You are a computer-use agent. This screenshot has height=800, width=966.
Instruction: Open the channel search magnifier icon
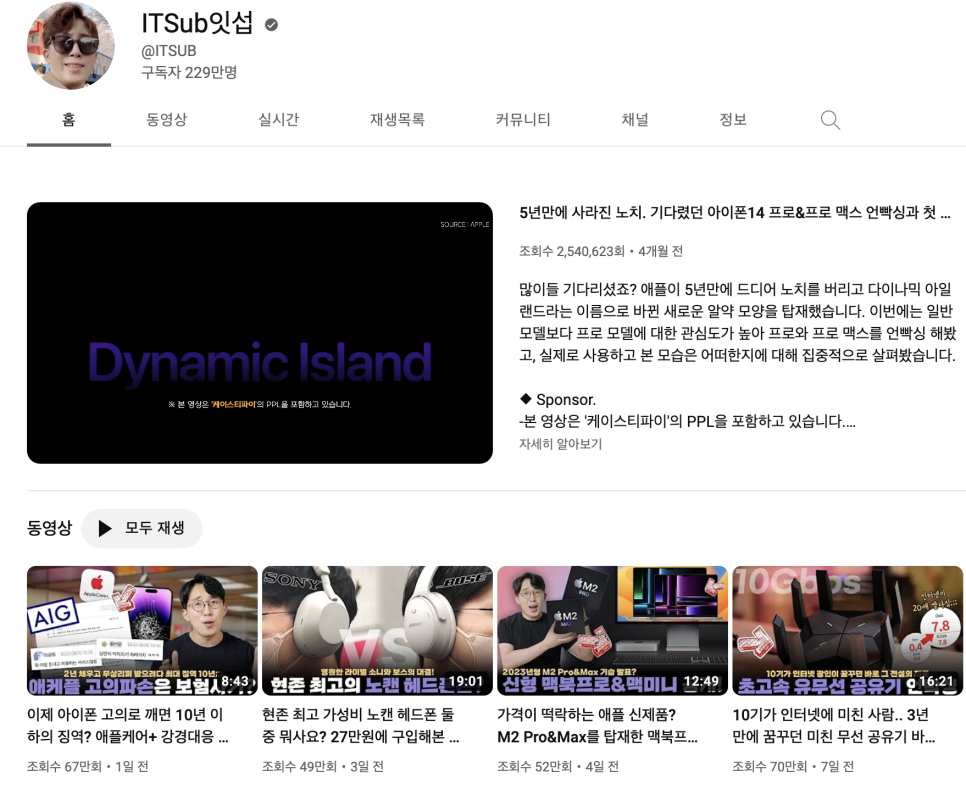pos(830,119)
